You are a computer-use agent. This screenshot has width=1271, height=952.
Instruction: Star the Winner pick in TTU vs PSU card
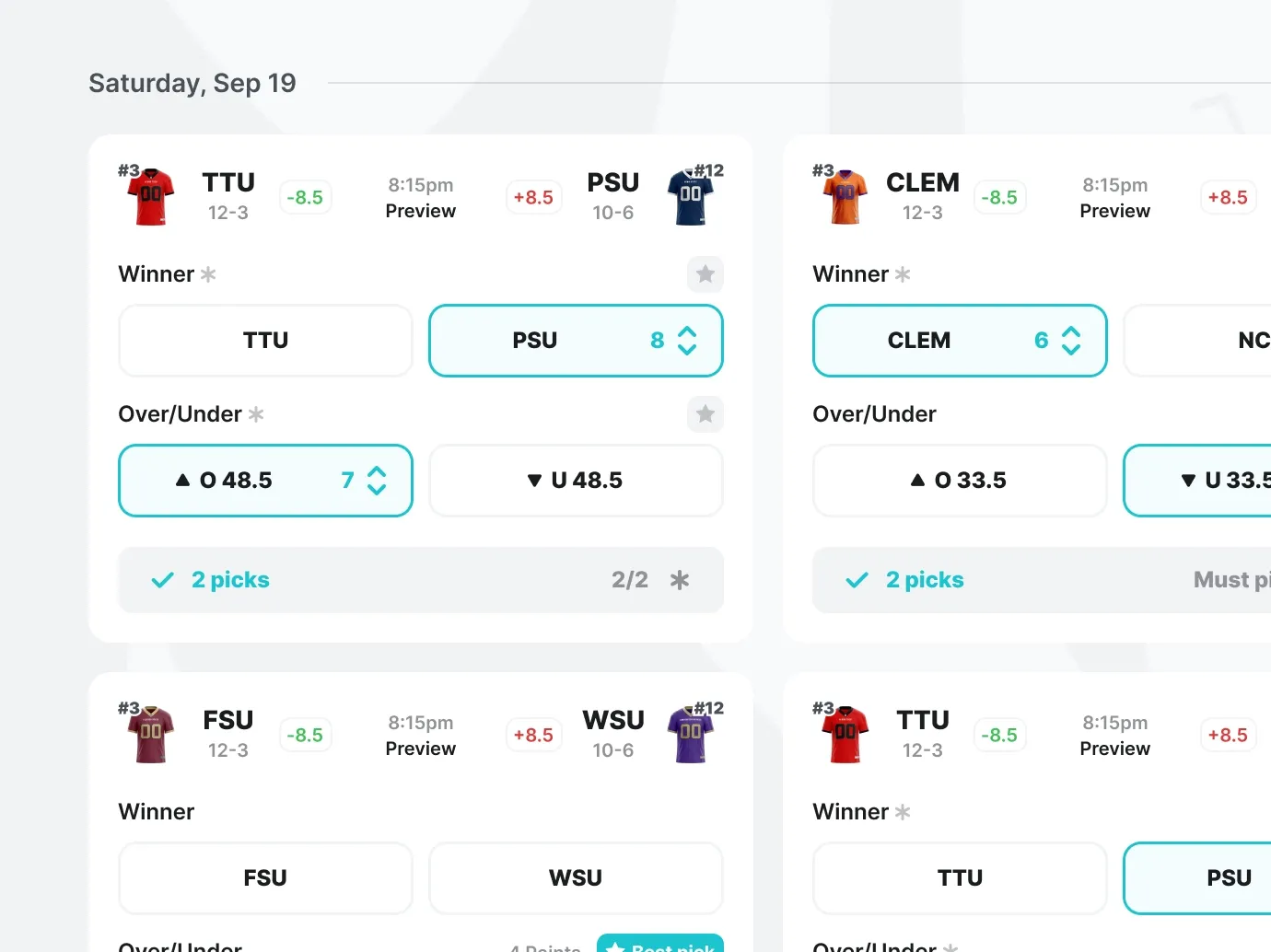[705, 274]
